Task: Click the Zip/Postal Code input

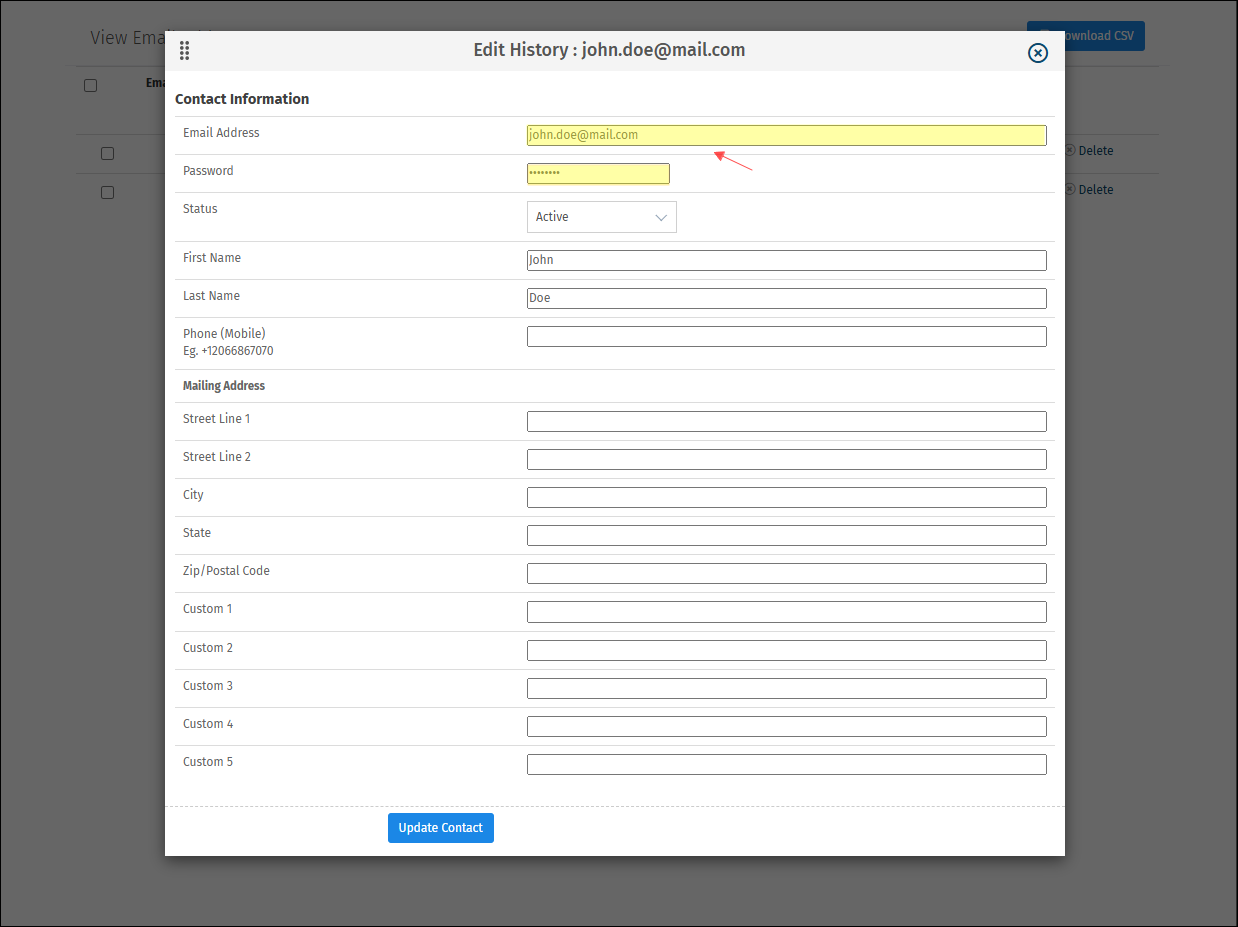Action: point(786,573)
